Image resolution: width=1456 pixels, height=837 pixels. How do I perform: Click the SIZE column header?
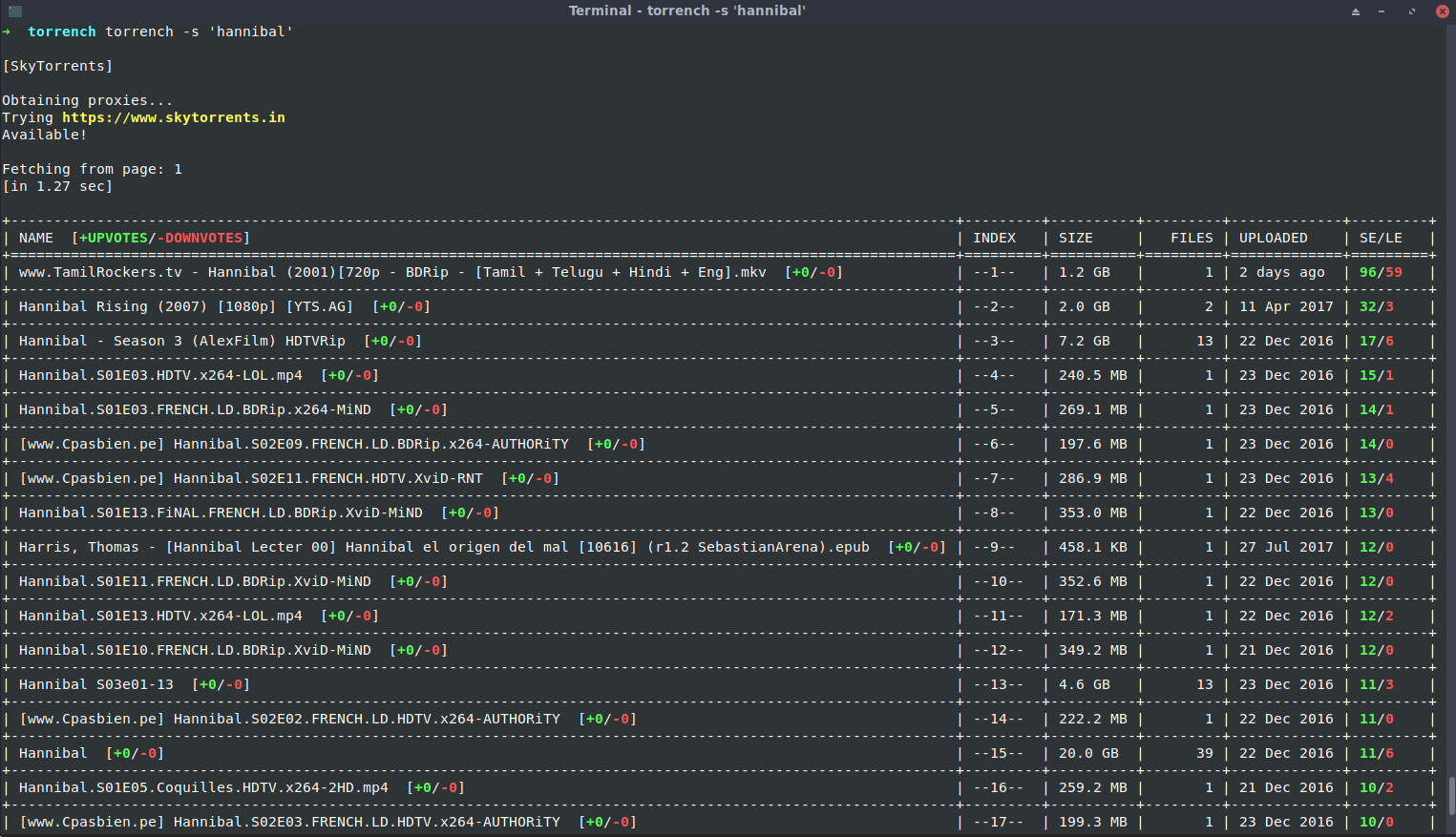pos(1075,238)
